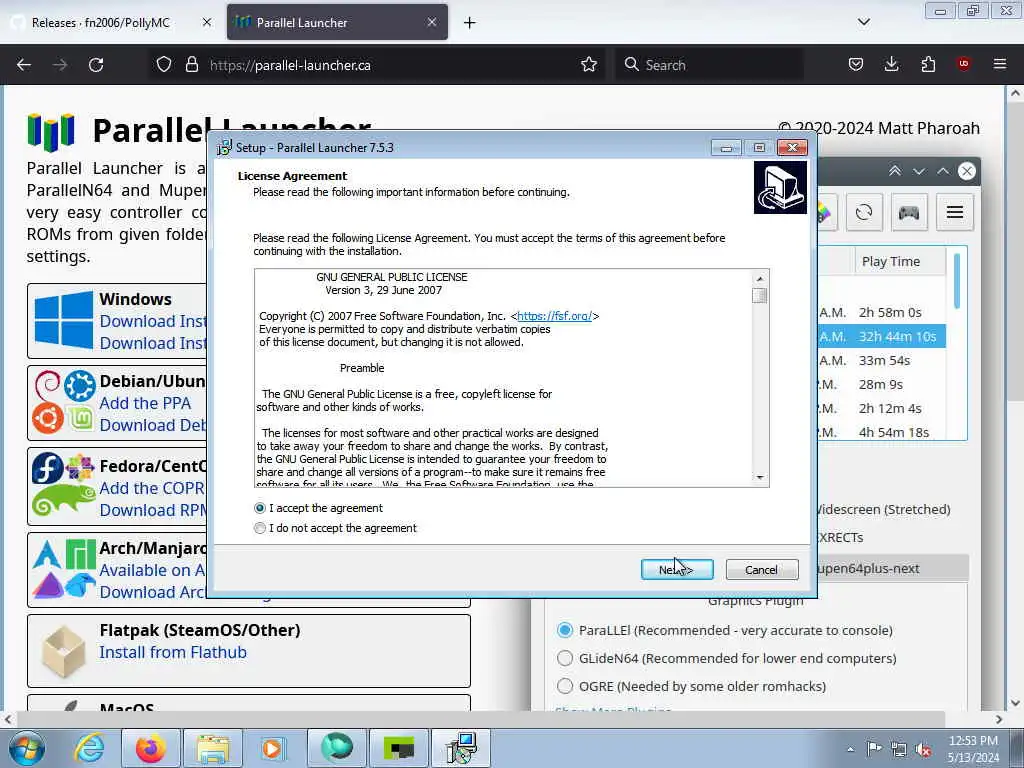Open Windows Explorer folder from taskbar
The width and height of the screenshot is (1024, 768).
pos(212,748)
